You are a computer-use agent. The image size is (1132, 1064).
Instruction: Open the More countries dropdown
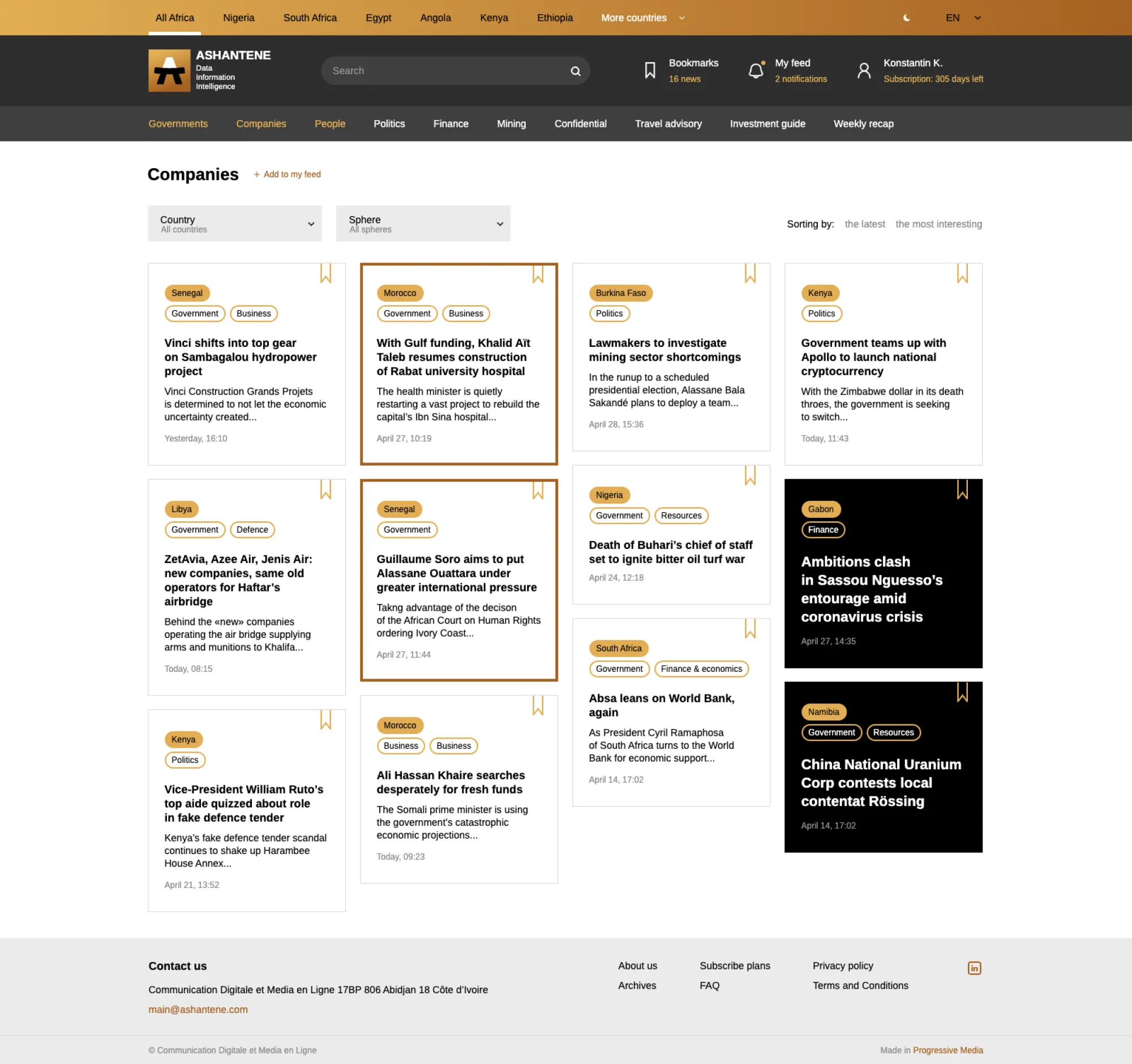pos(643,18)
